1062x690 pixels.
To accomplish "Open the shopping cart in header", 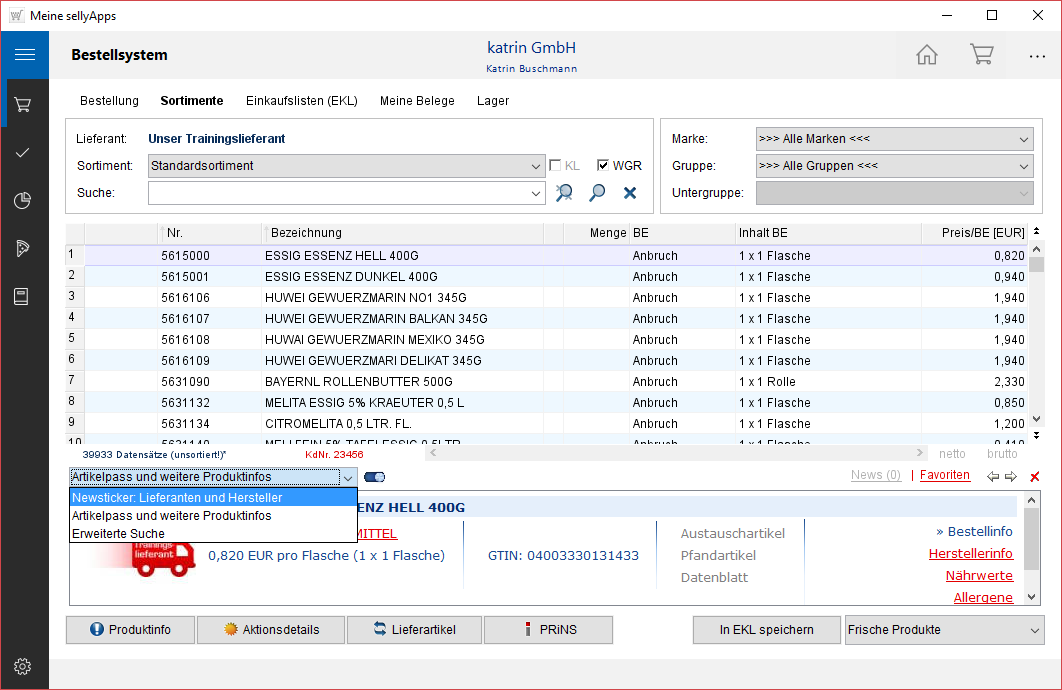I will tap(981, 55).
